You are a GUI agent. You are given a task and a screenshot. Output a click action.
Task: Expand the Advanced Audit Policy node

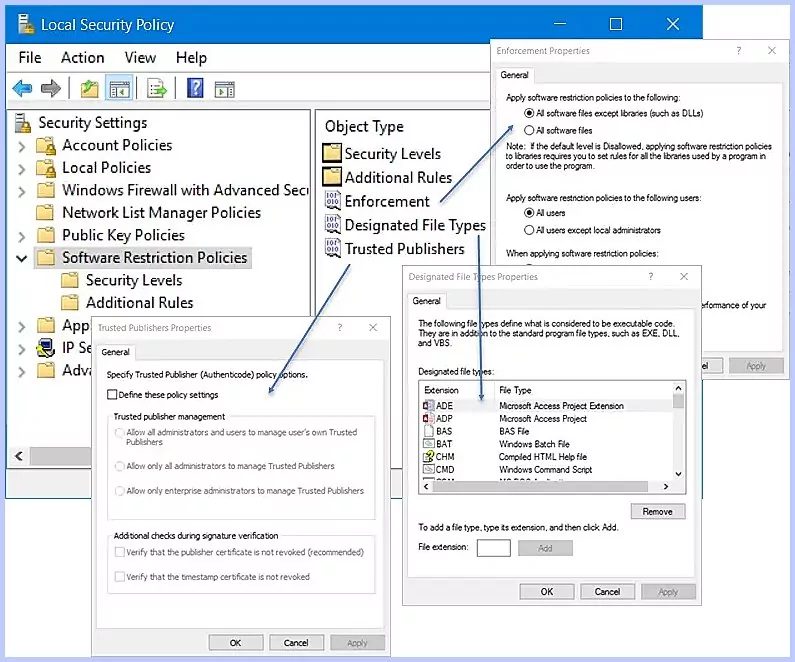[x=21, y=372]
